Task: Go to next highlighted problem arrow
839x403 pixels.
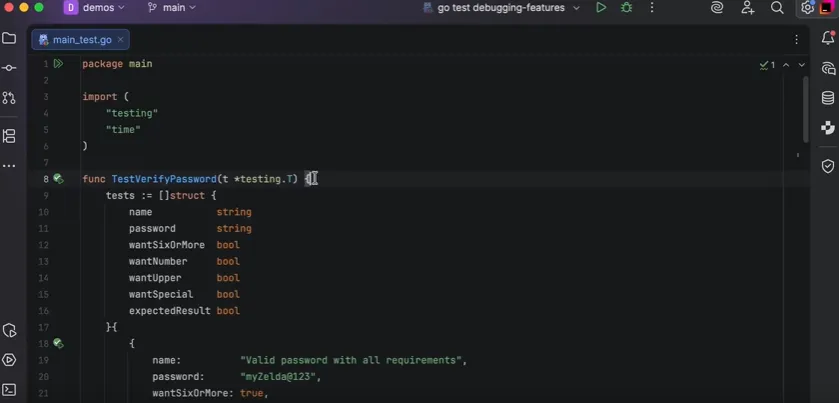Action: click(x=802, y=65)
